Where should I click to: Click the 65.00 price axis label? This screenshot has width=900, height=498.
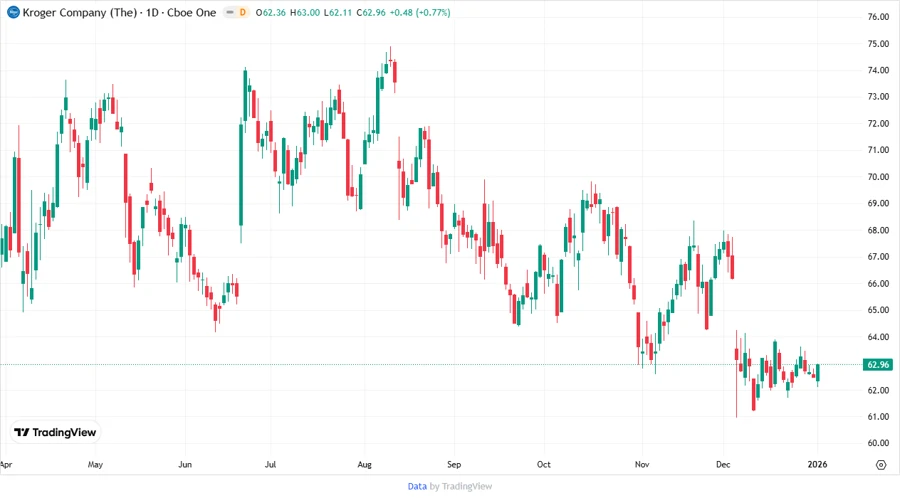click(x=878, y=310)
